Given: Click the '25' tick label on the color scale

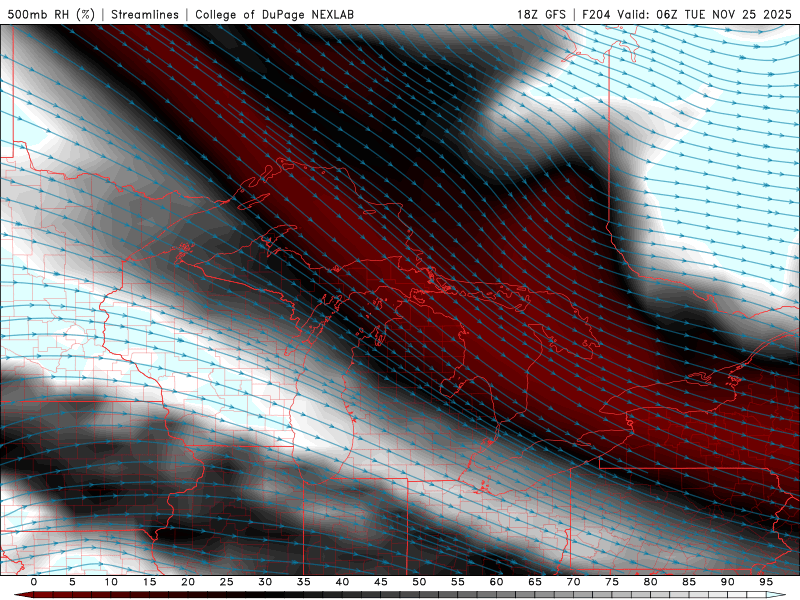Looking at the screenshot, I should tap(227, 582).
